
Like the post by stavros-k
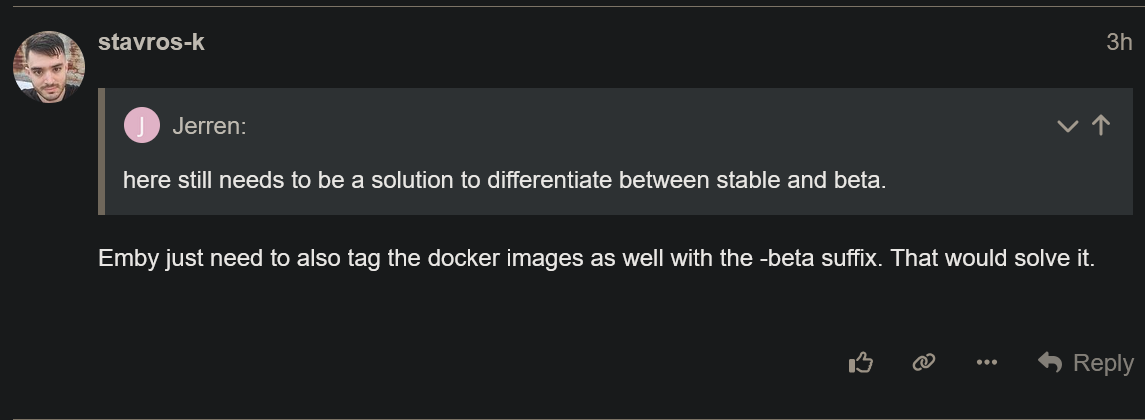860,363
